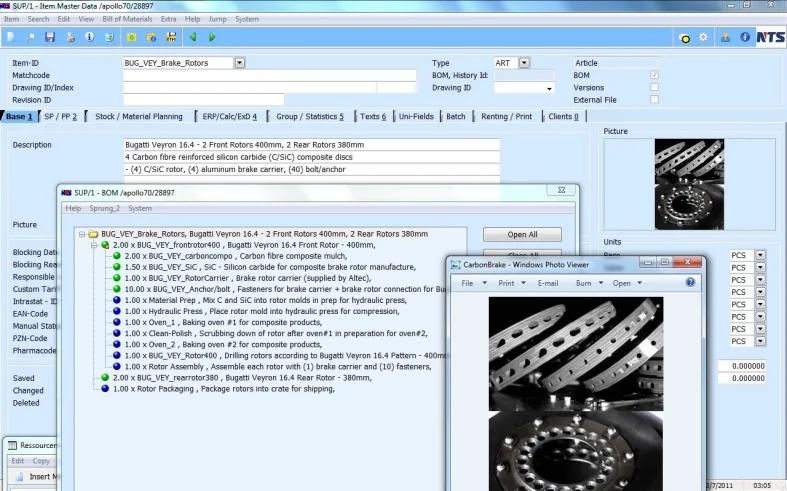
Task: Click the yellow-green square toolbar icon
Action: click(132, 37)
